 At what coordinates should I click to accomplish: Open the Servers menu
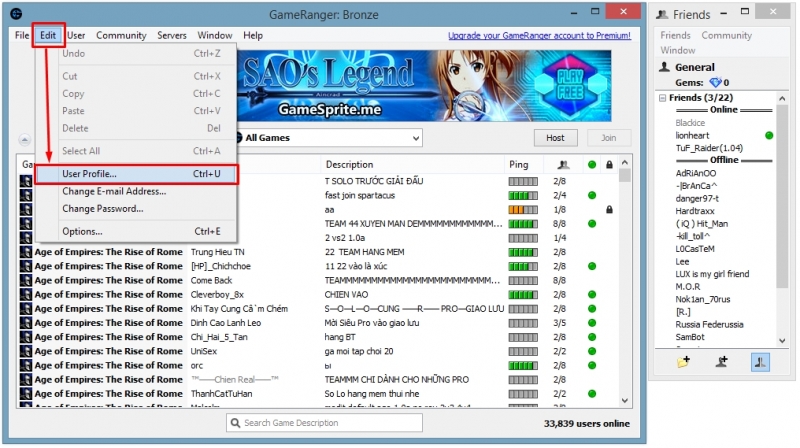(171, 35)
